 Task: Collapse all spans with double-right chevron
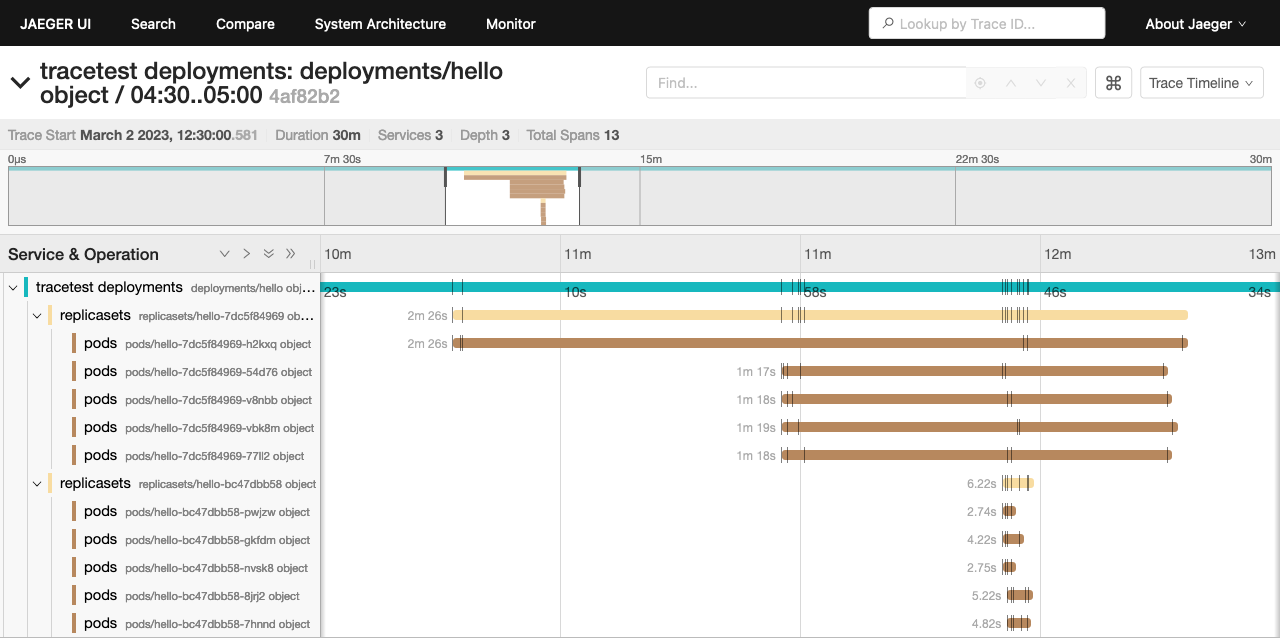pyautogui.click(x=291, y=254)
